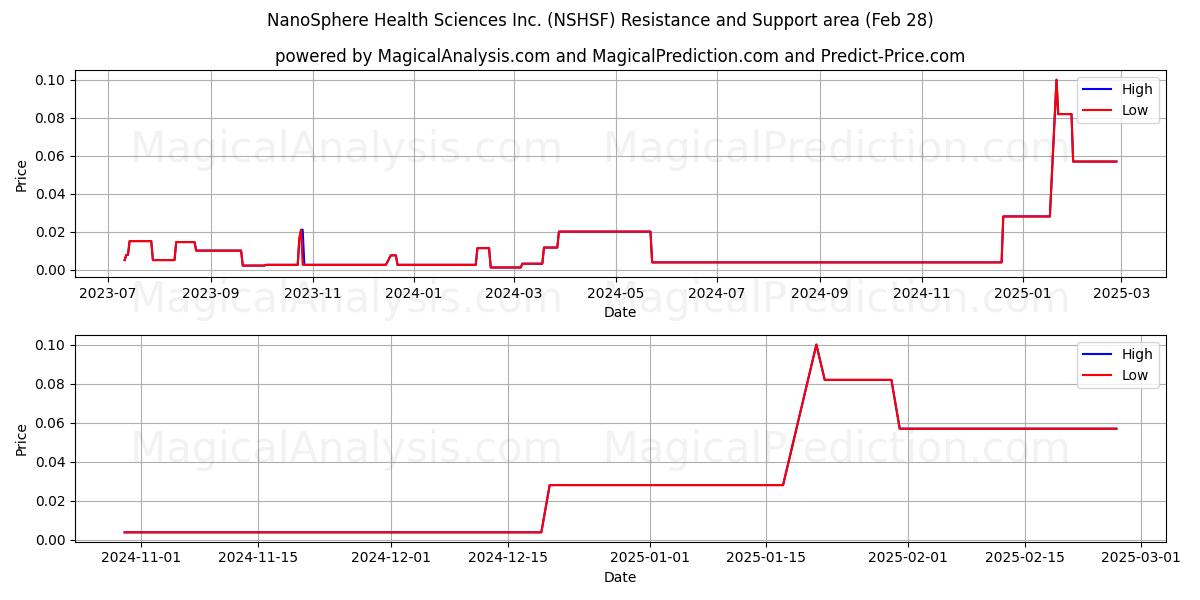Click the 2023-09 tick label
This screenshot has width=1200, height=600.
pyautogui.click(x=211, y=293)
